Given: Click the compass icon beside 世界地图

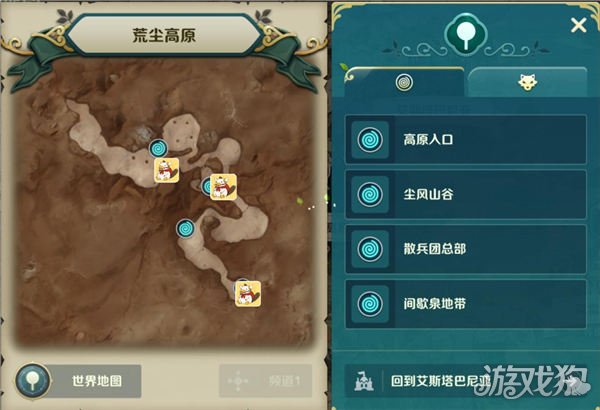Looking at the screenshot, I should click(x=33, y=381).
